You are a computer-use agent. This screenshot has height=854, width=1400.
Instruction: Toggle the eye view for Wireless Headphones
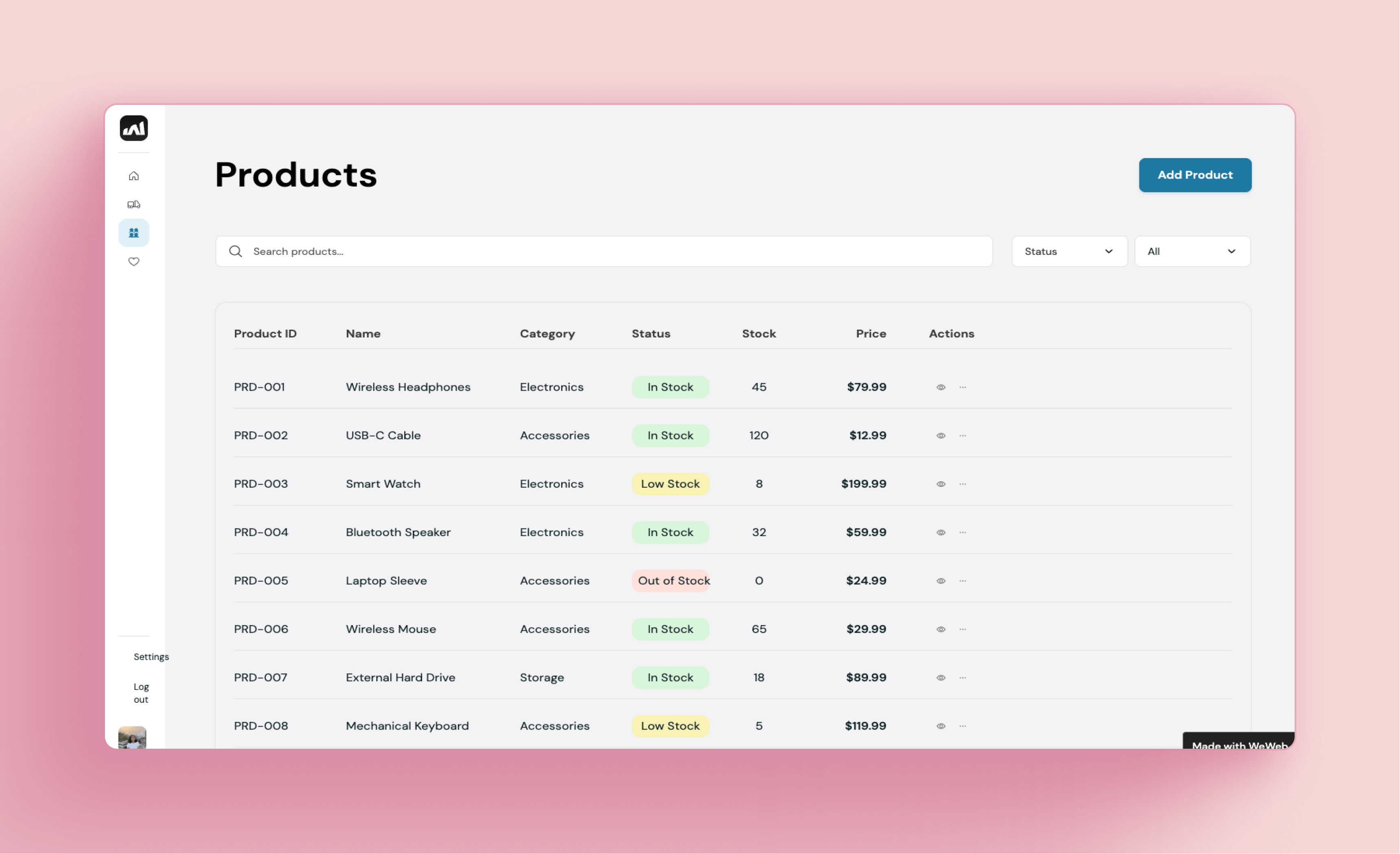click(x=941, y=387)
